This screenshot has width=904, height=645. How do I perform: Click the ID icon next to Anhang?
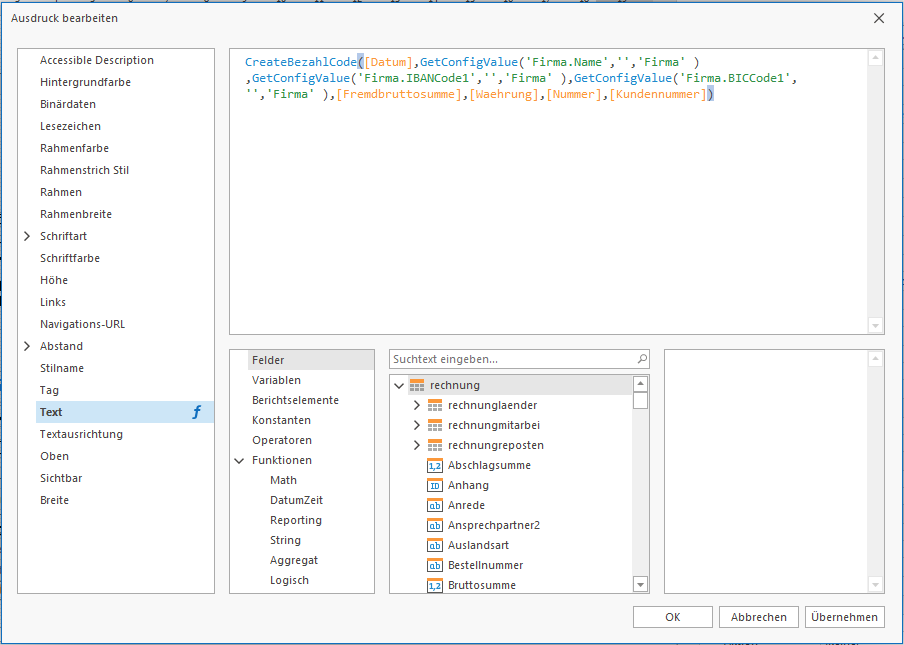(x=435, y=485)
